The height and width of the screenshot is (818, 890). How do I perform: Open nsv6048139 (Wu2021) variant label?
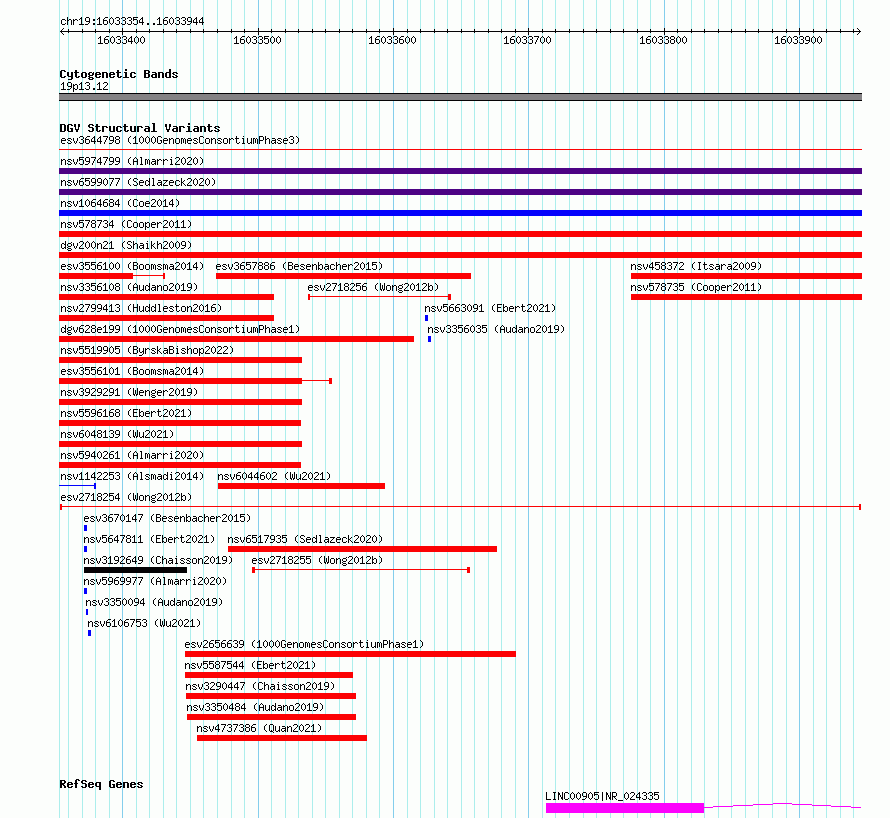117,434
